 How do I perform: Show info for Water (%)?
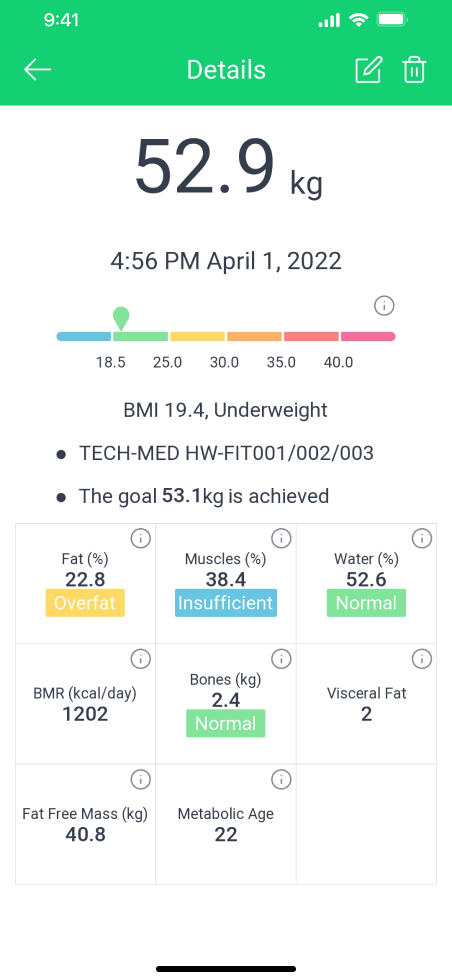tap(422, 538)
